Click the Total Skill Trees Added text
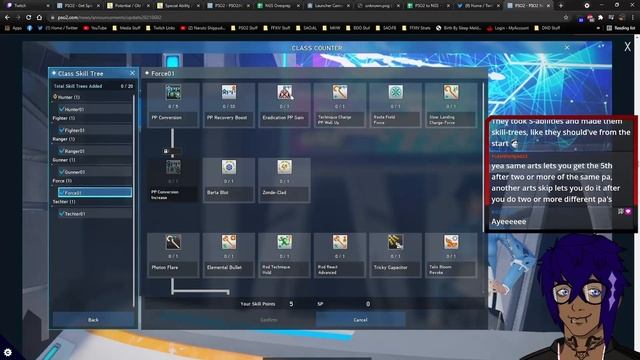640x360 pixels. pos(78,86)
